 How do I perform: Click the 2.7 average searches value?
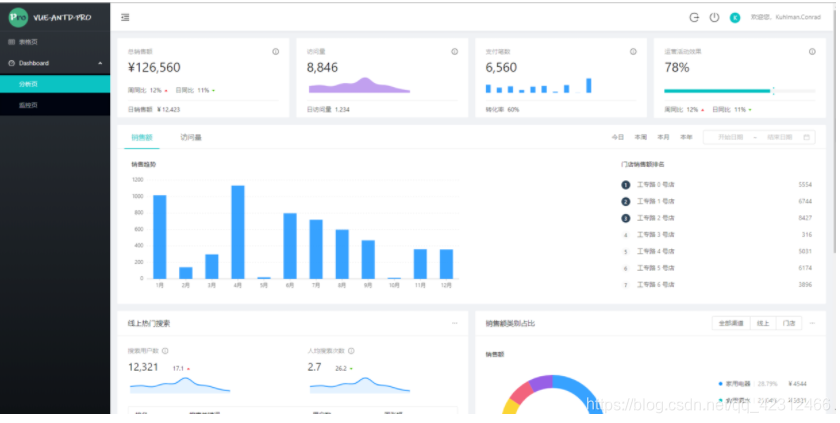tap(314, 367)
